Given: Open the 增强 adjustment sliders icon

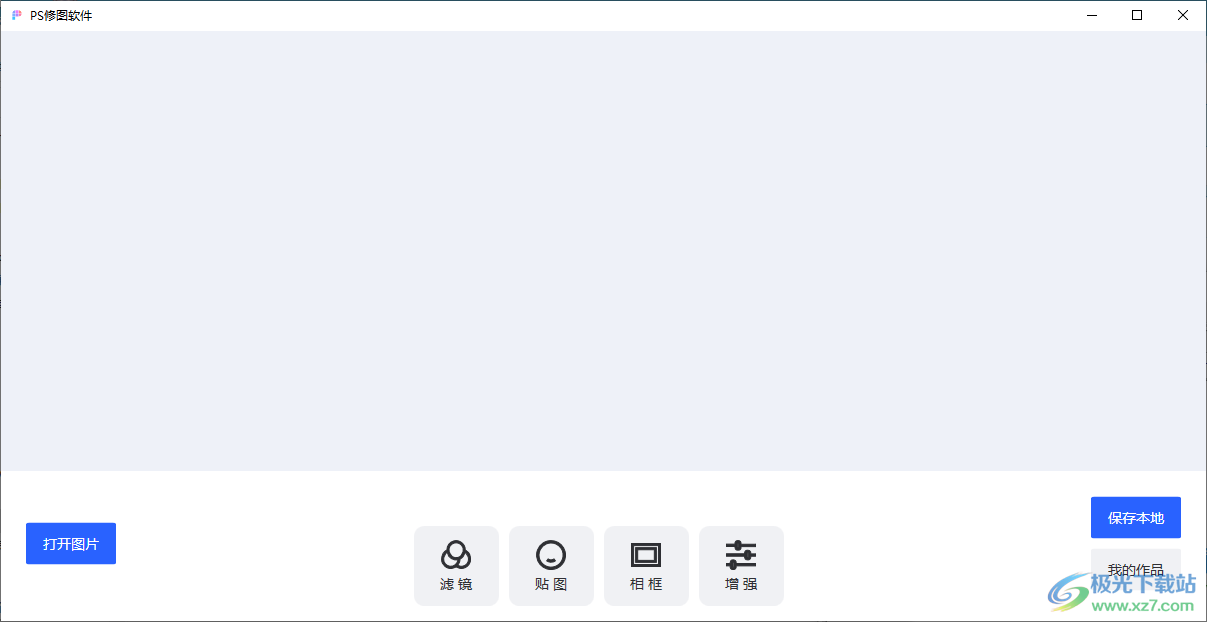Looking at the screenshot, I should tap(741, 554).
